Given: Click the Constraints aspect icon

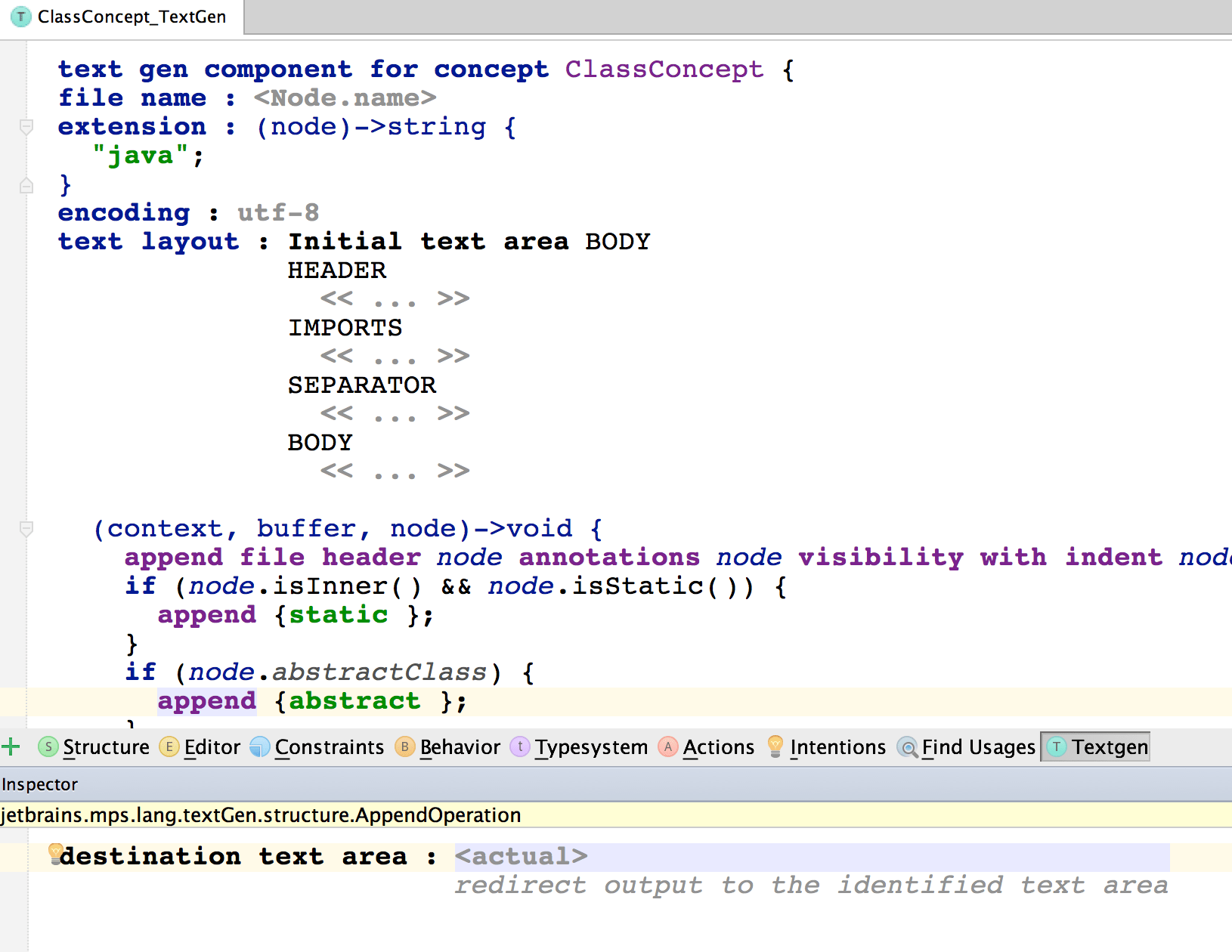Looking at the screenshot, I should (259, 747).
